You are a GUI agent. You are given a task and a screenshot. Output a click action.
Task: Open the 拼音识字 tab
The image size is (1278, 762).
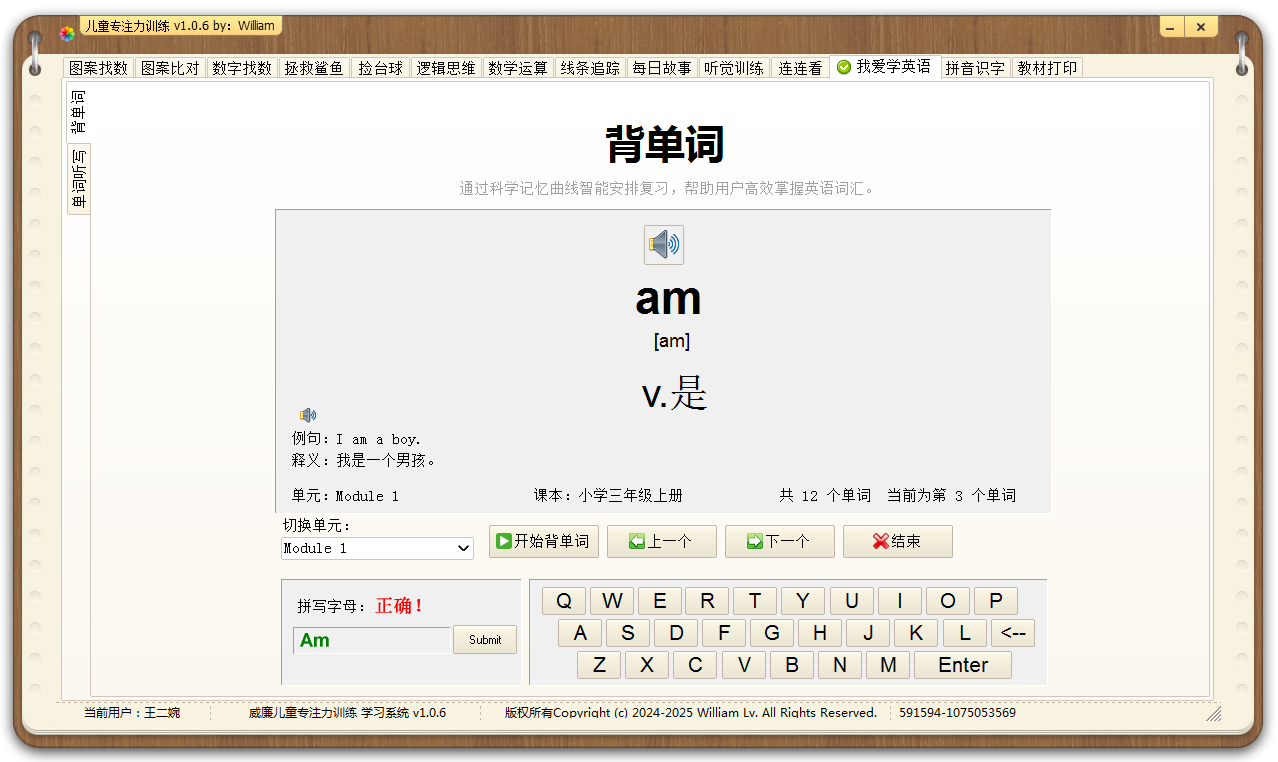click(x=975, y=67)
